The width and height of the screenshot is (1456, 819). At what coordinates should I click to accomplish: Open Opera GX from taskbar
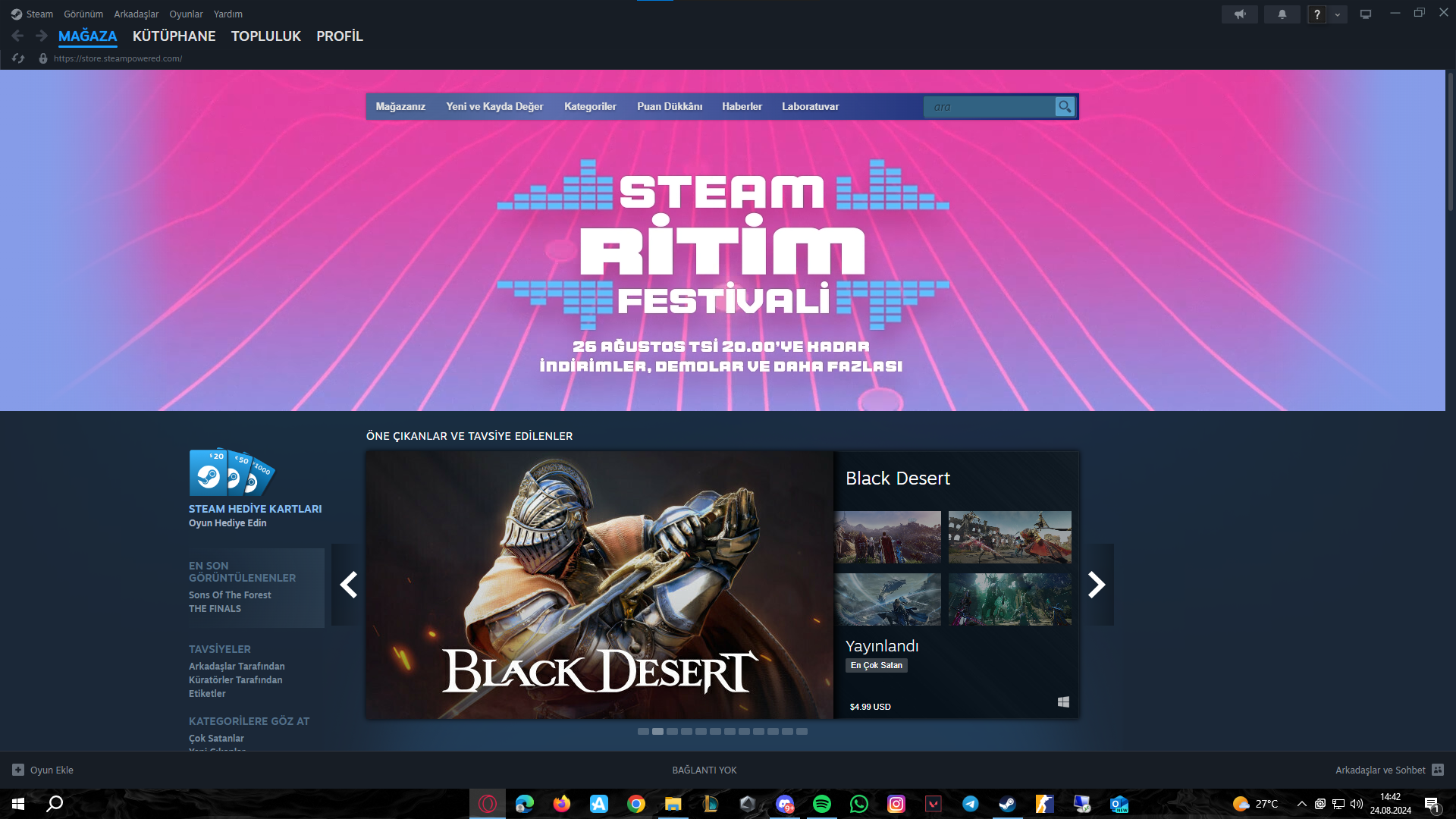488,804
